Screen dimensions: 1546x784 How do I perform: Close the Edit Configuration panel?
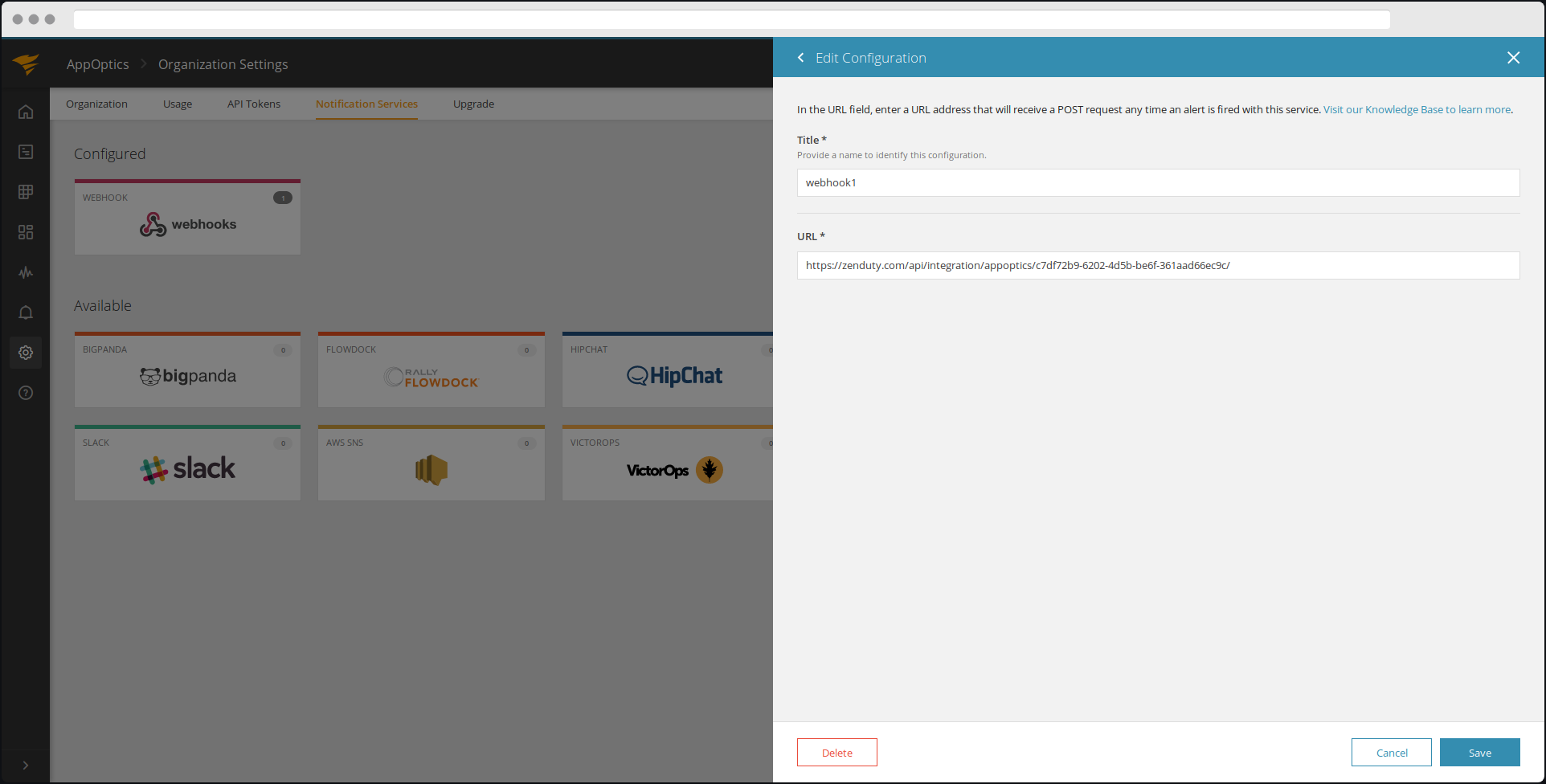1513,58
